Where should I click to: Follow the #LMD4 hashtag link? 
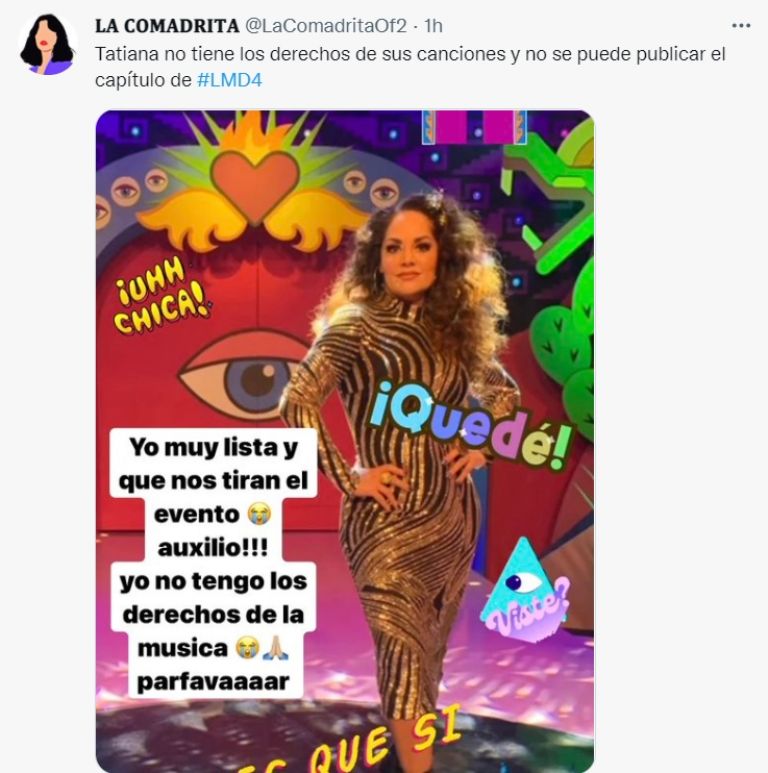(229, 80)
